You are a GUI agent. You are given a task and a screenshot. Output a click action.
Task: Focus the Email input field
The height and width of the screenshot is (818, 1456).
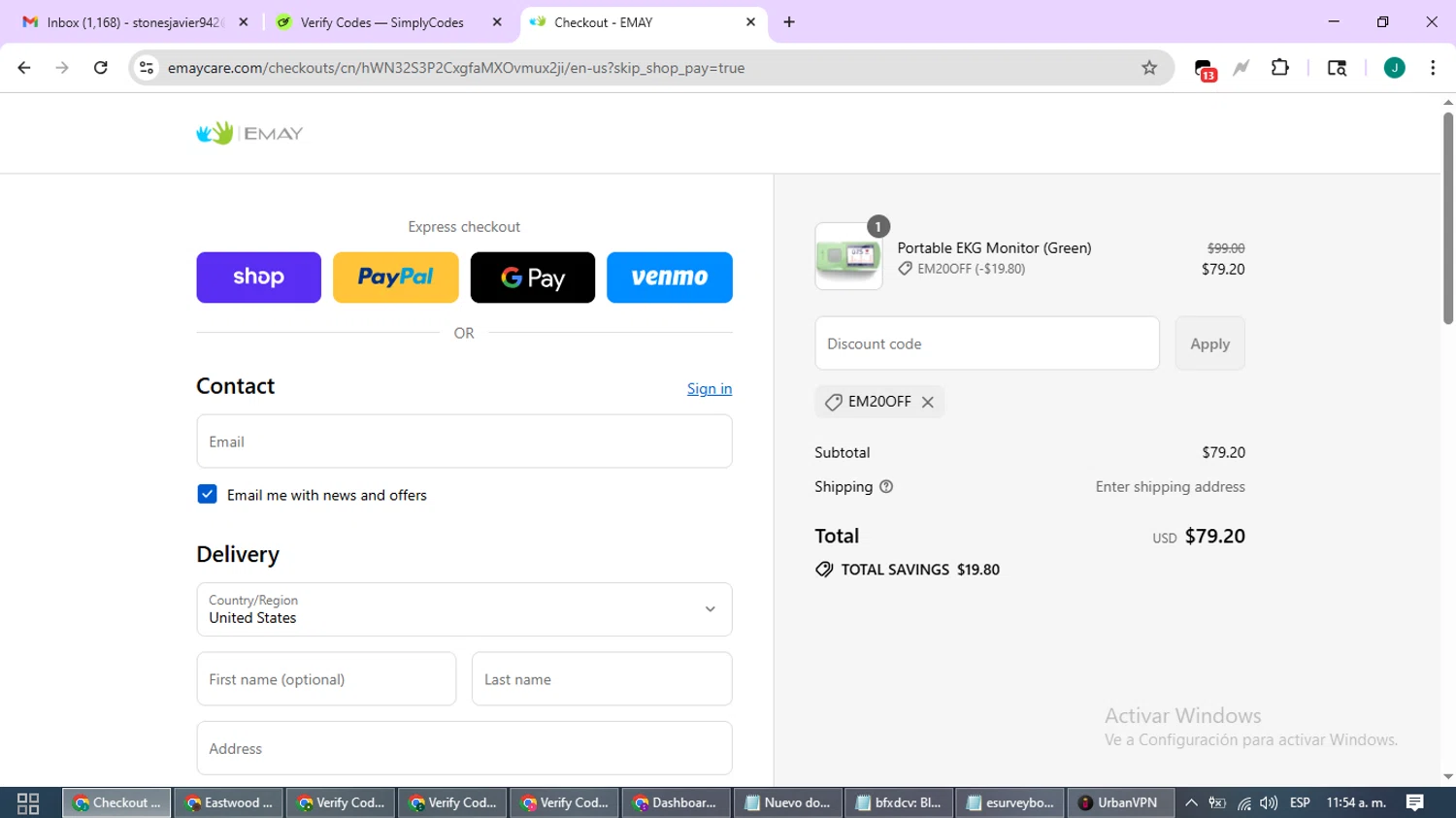464,442
